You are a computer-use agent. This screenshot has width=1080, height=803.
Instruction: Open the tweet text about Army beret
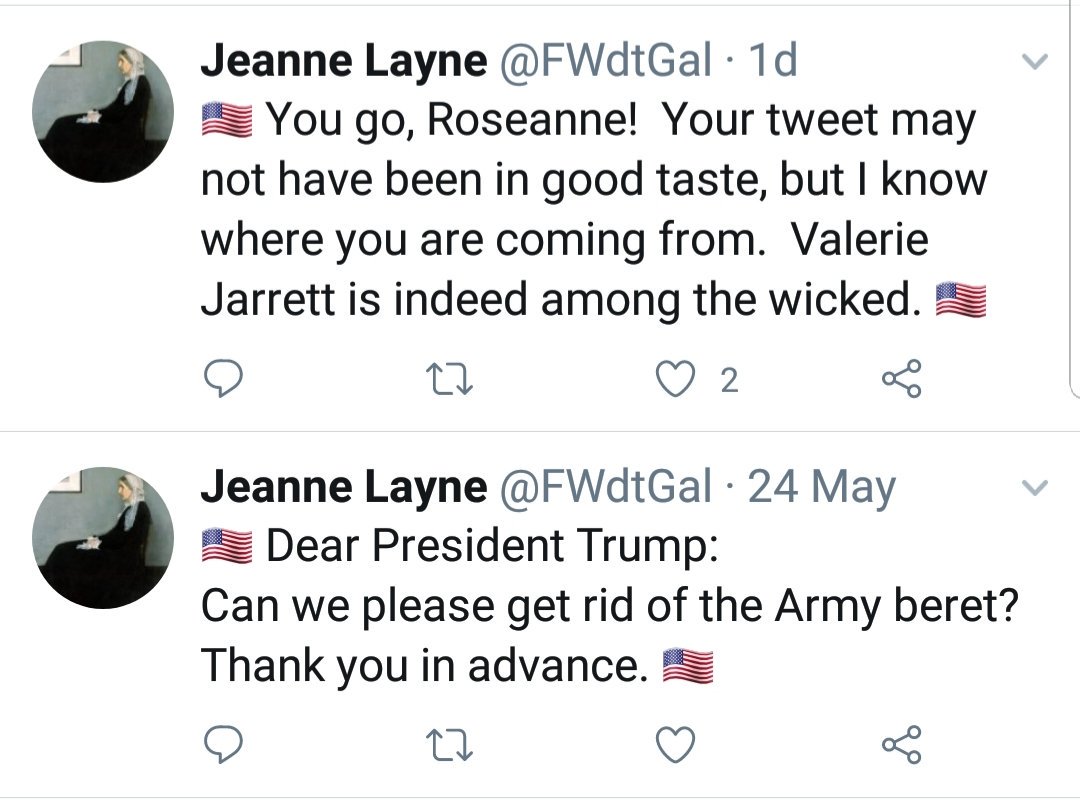pos(610,606)
